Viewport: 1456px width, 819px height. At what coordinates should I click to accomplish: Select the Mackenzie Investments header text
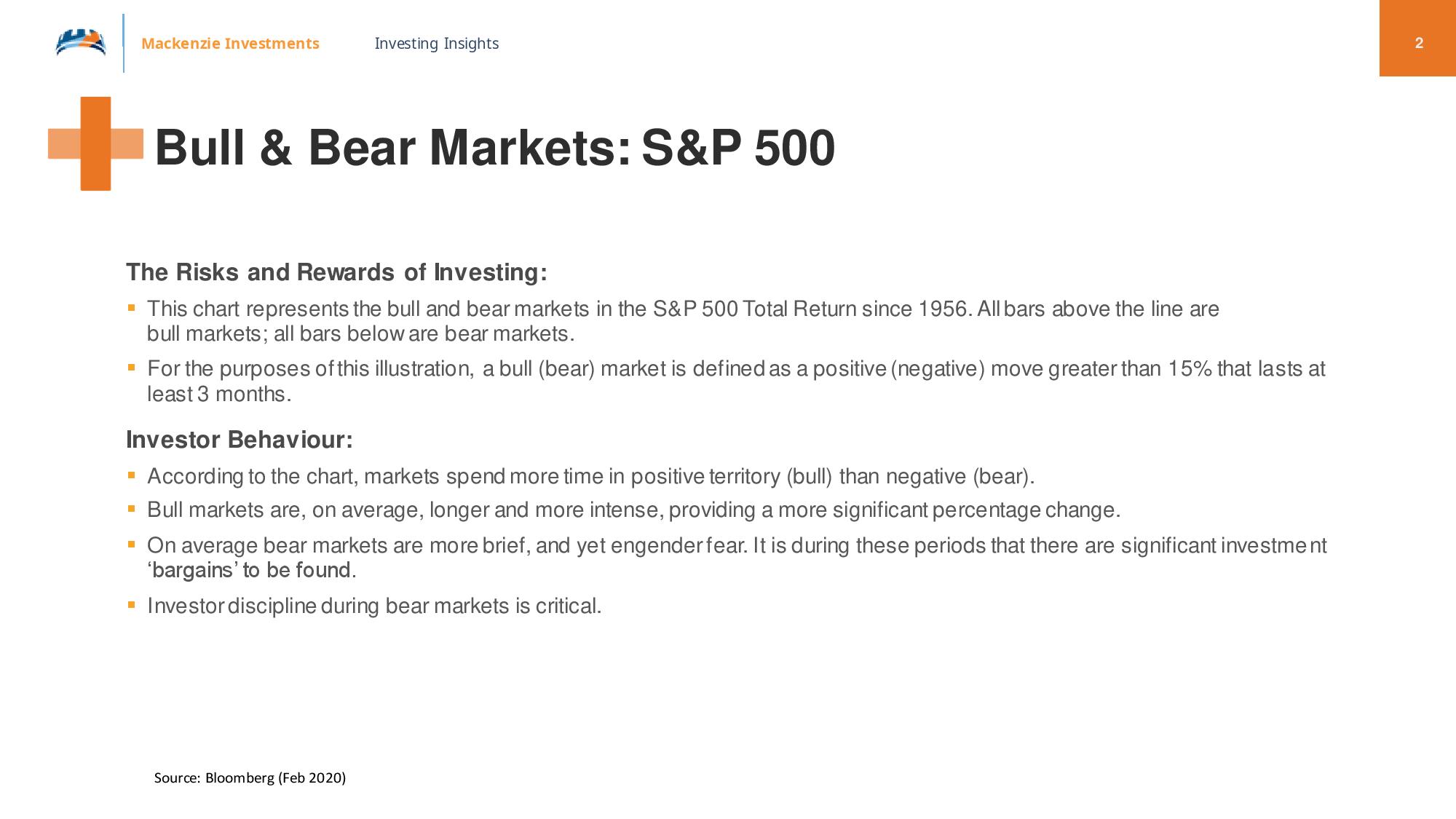coord(230,44)
